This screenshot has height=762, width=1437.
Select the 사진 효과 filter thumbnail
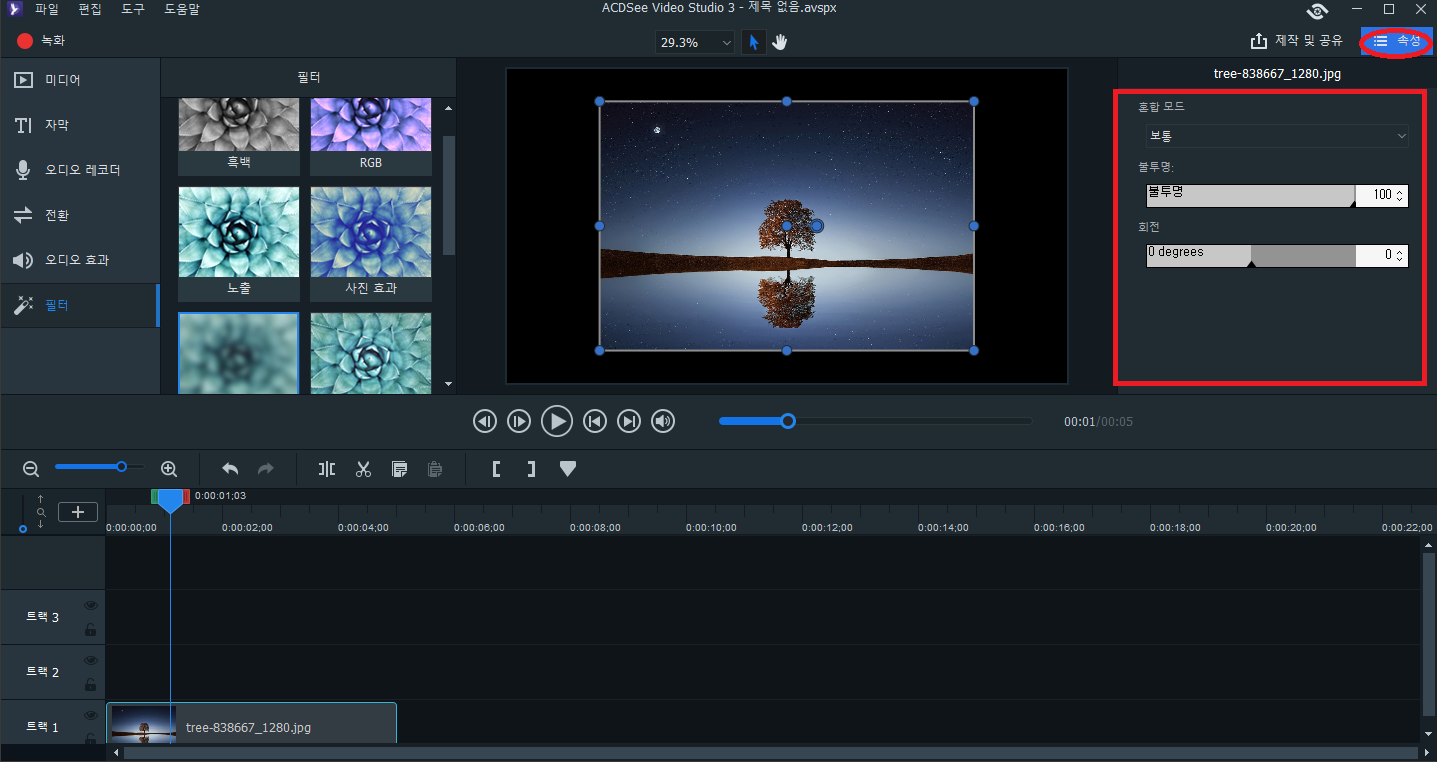click(371, 243)
